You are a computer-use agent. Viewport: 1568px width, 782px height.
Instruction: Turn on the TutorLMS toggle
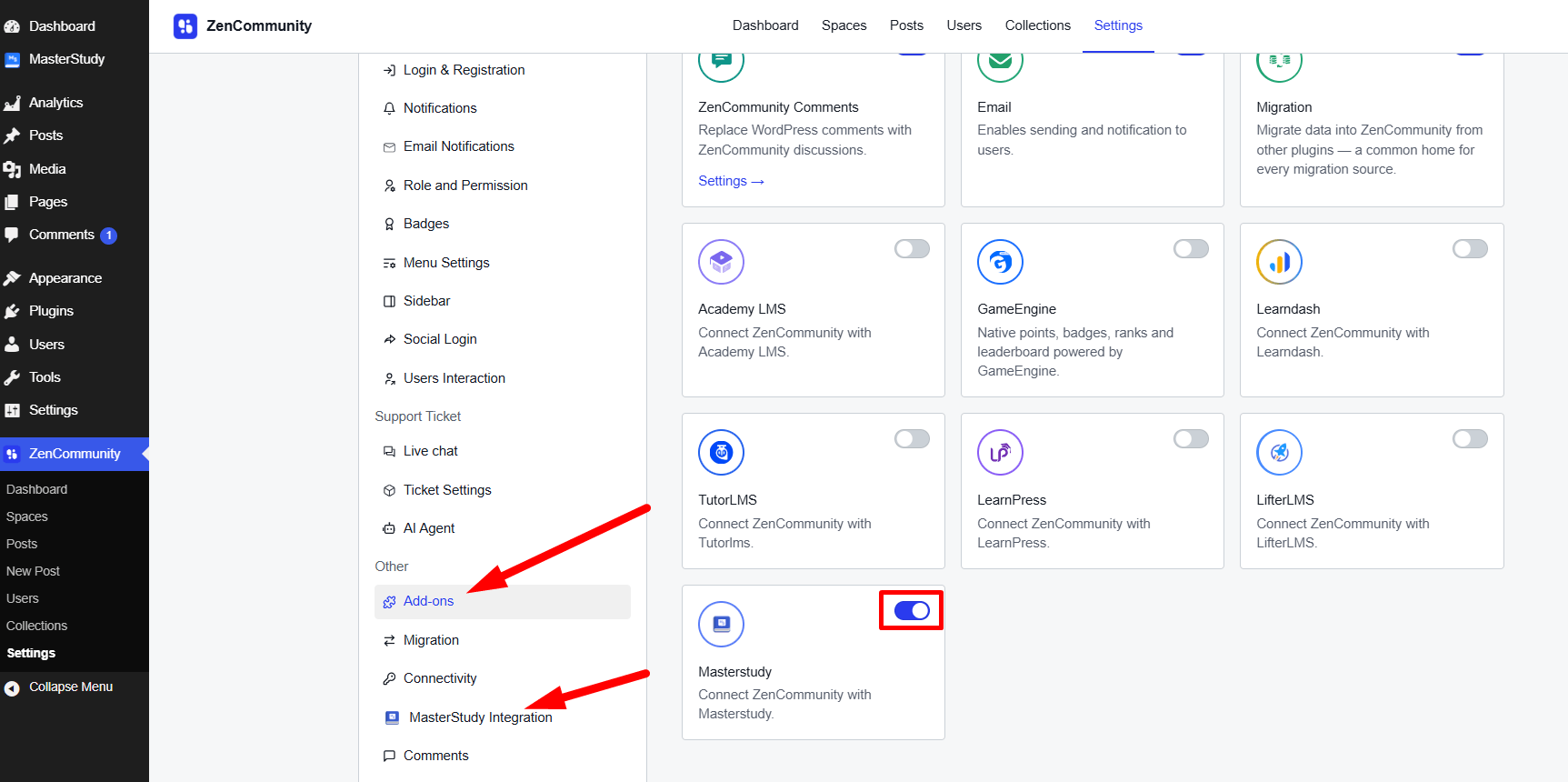(912, 439)
